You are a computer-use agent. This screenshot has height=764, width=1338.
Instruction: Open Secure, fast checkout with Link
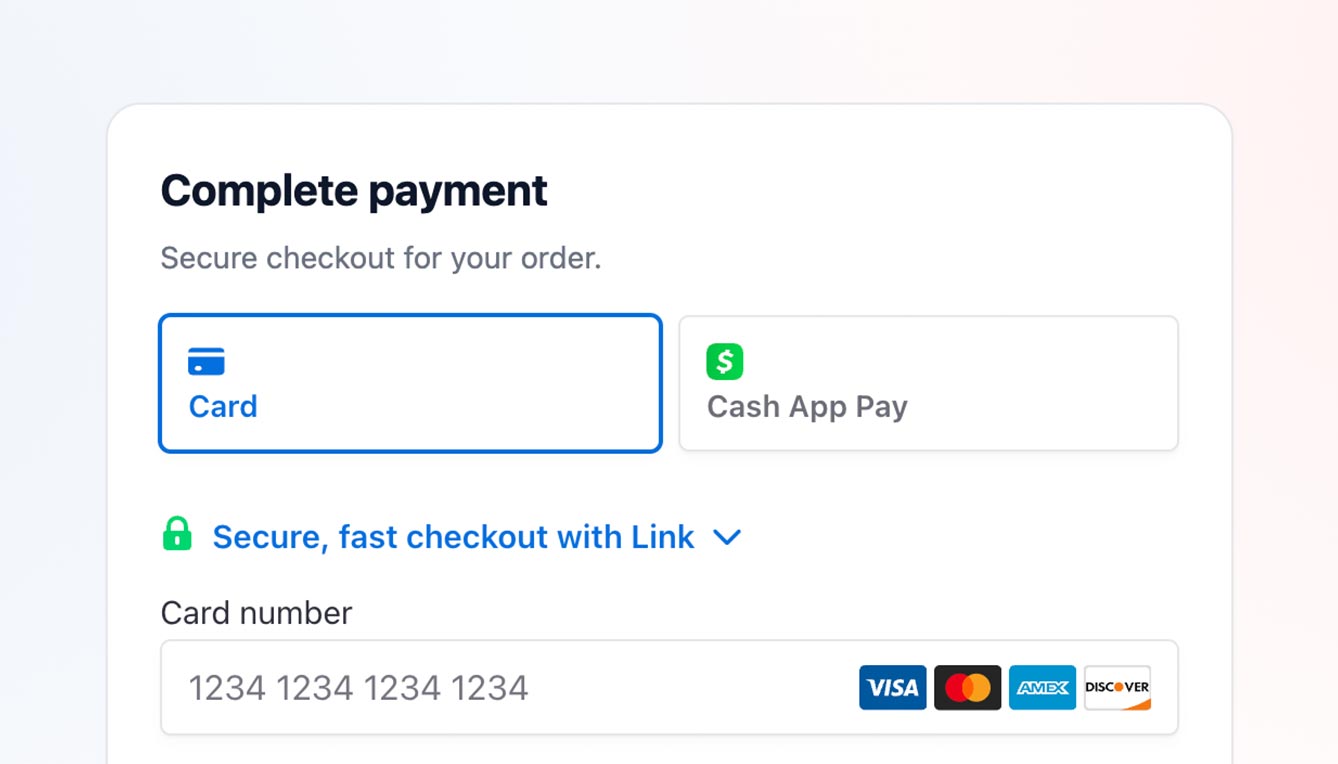point(452,537)
